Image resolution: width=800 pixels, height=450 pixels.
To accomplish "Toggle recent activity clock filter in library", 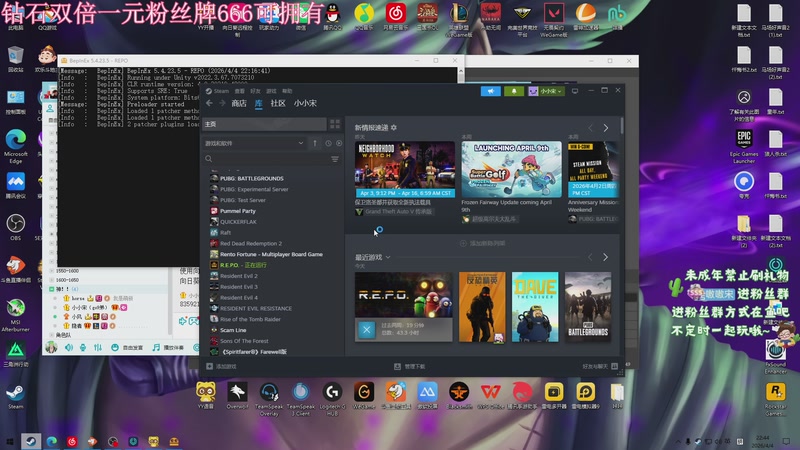I will tap(328, 143).
